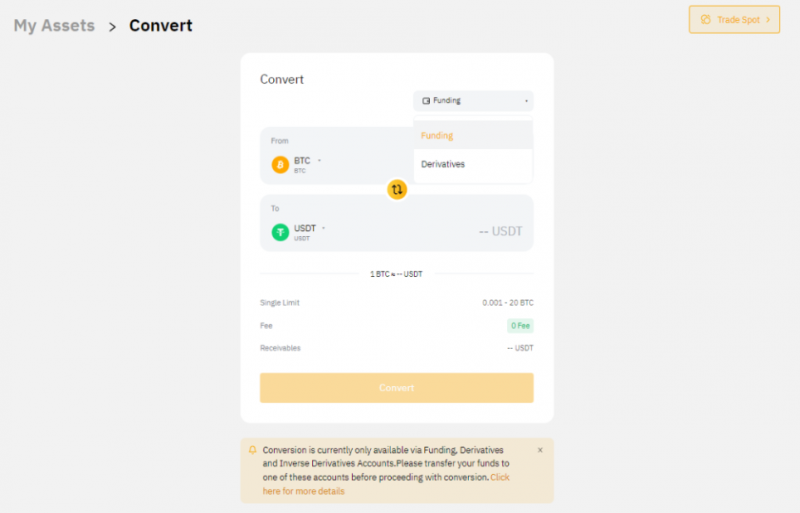Click the green USDT coin icon

[280, 232]
